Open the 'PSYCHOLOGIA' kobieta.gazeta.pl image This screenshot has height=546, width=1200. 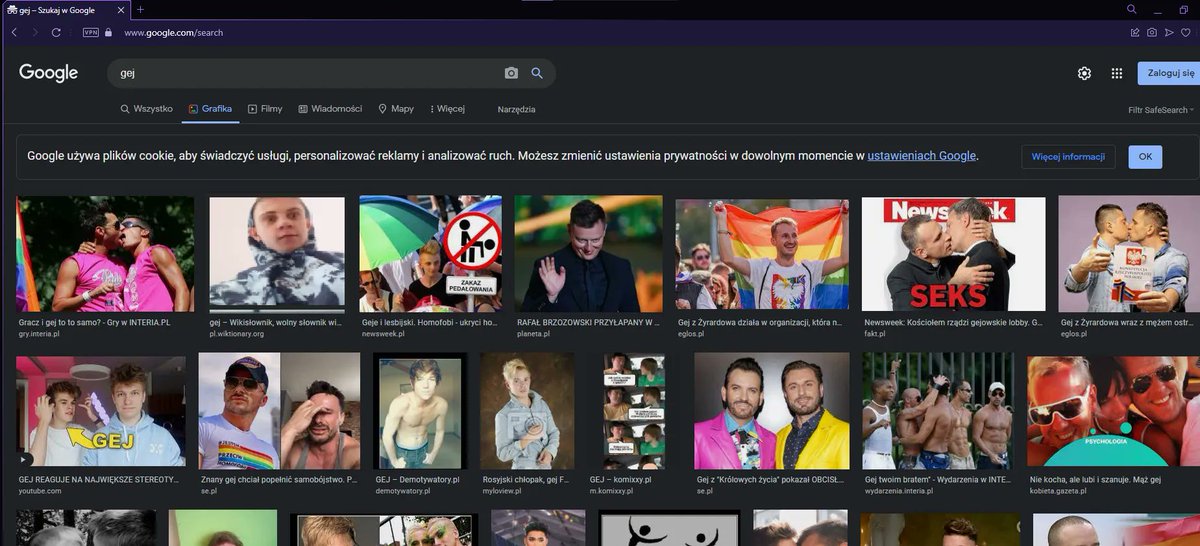[x=1113, y=411]
